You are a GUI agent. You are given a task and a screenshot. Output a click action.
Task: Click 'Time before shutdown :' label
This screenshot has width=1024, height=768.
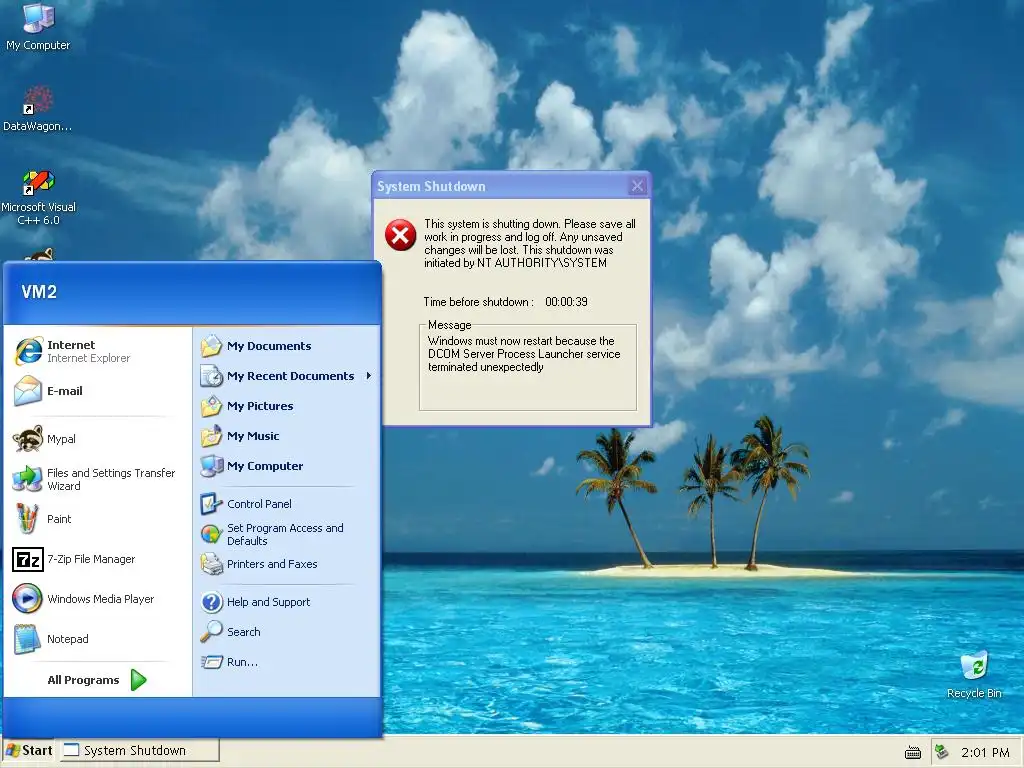coord(479,302)
